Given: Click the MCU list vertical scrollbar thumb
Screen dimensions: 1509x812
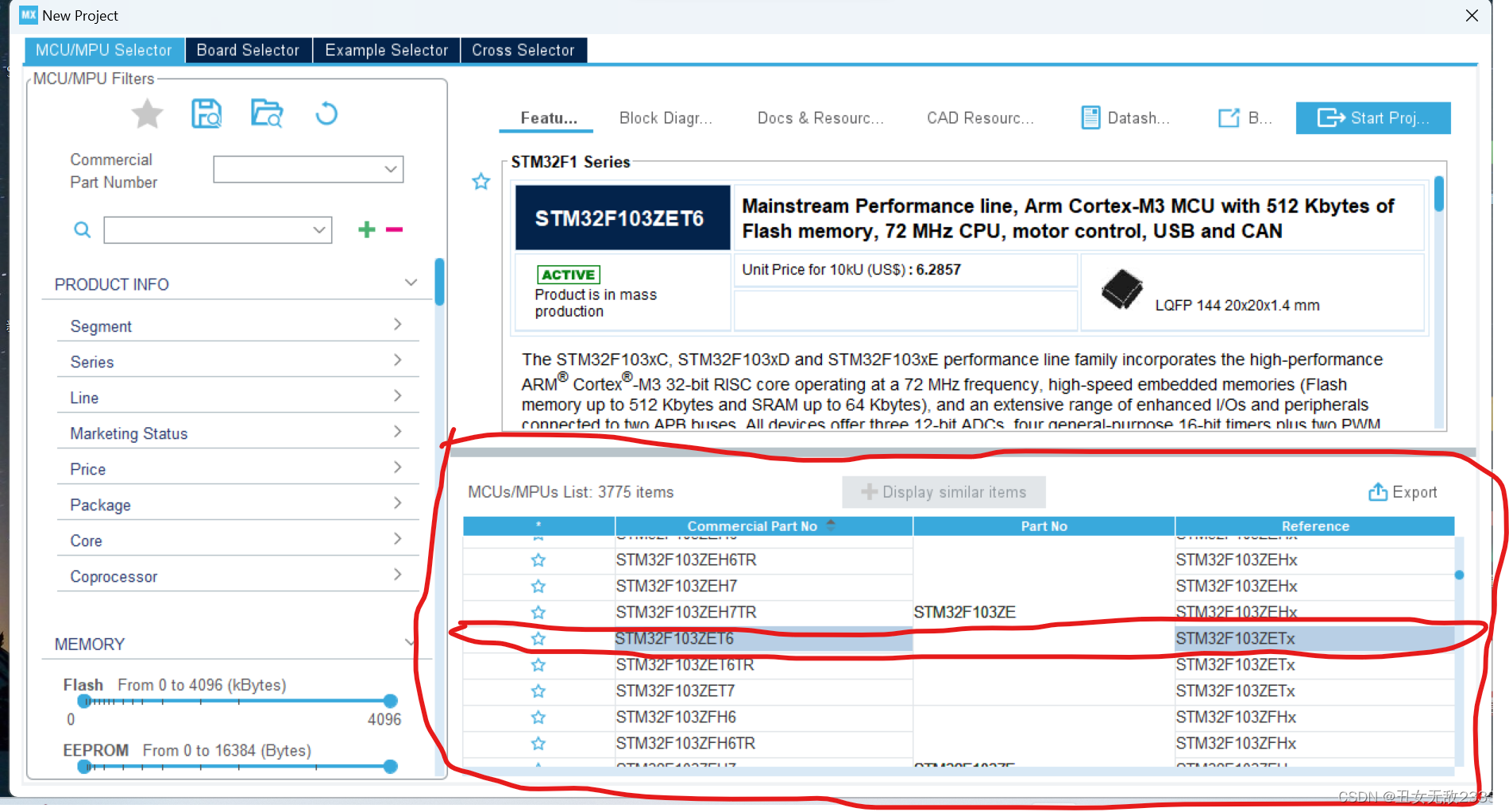Looking at the screenshot, I should point(1459,575).
